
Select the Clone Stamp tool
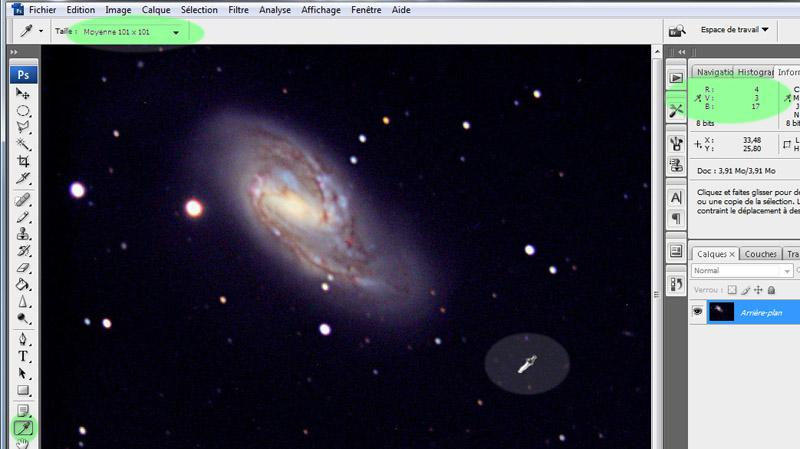pyautogui.click(x=22, y=234)
